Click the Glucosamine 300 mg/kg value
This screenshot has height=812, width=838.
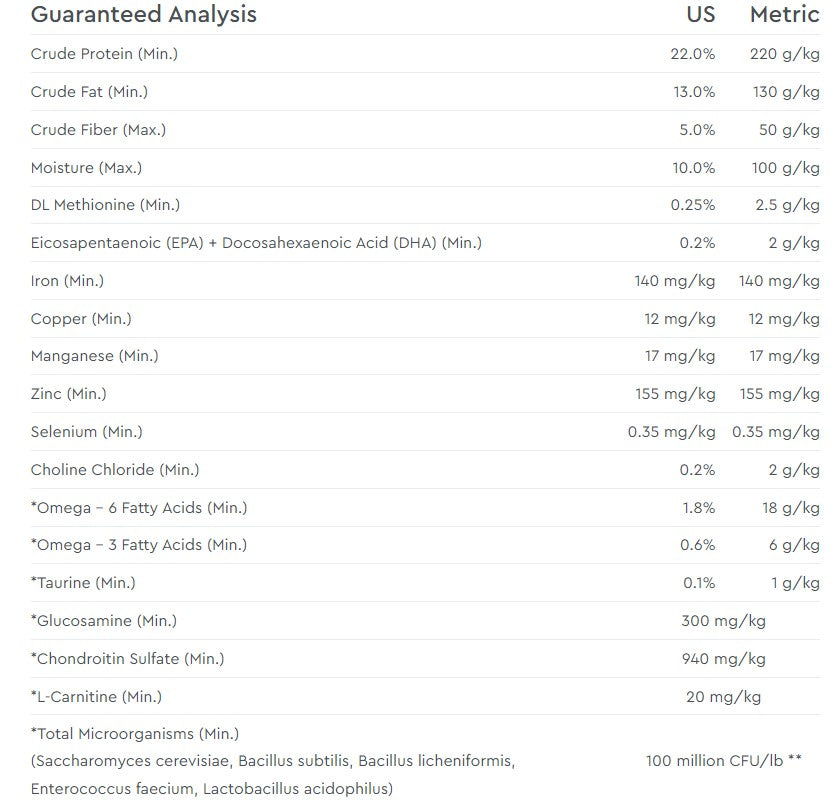tap(723, 621)
